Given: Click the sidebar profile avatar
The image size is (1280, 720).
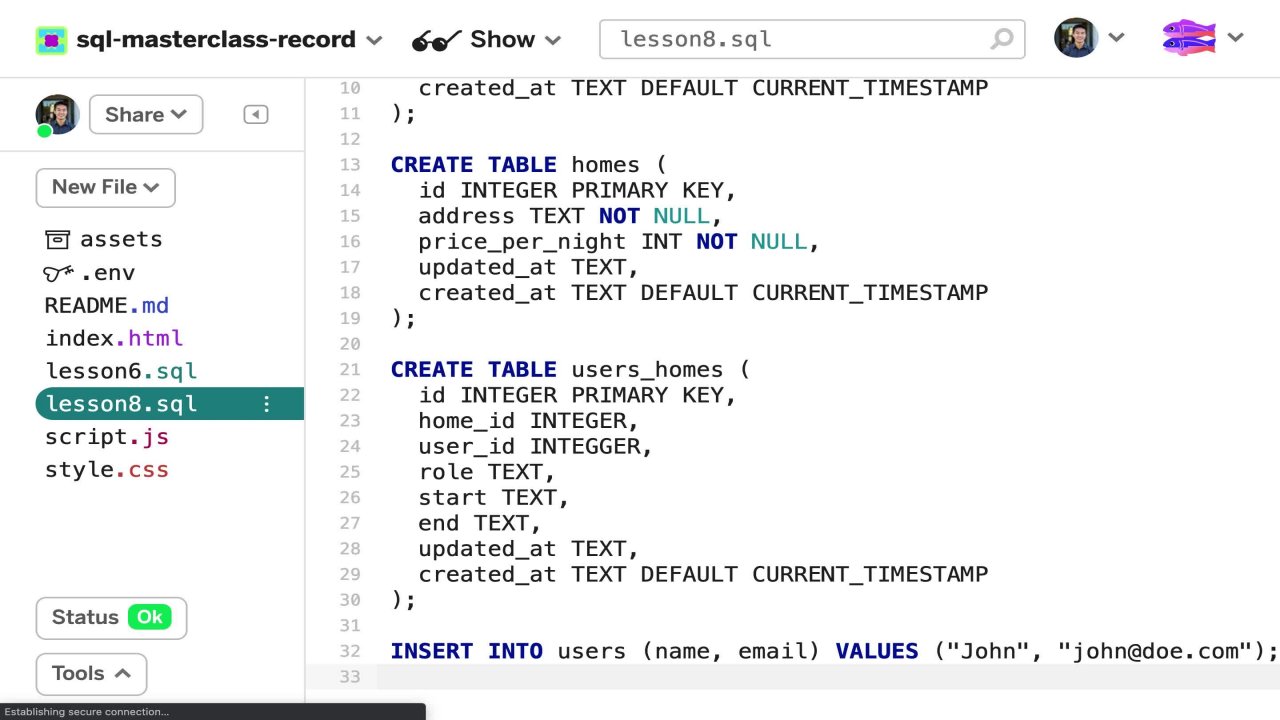Looking at the screenshot, I should coord(57,115).
